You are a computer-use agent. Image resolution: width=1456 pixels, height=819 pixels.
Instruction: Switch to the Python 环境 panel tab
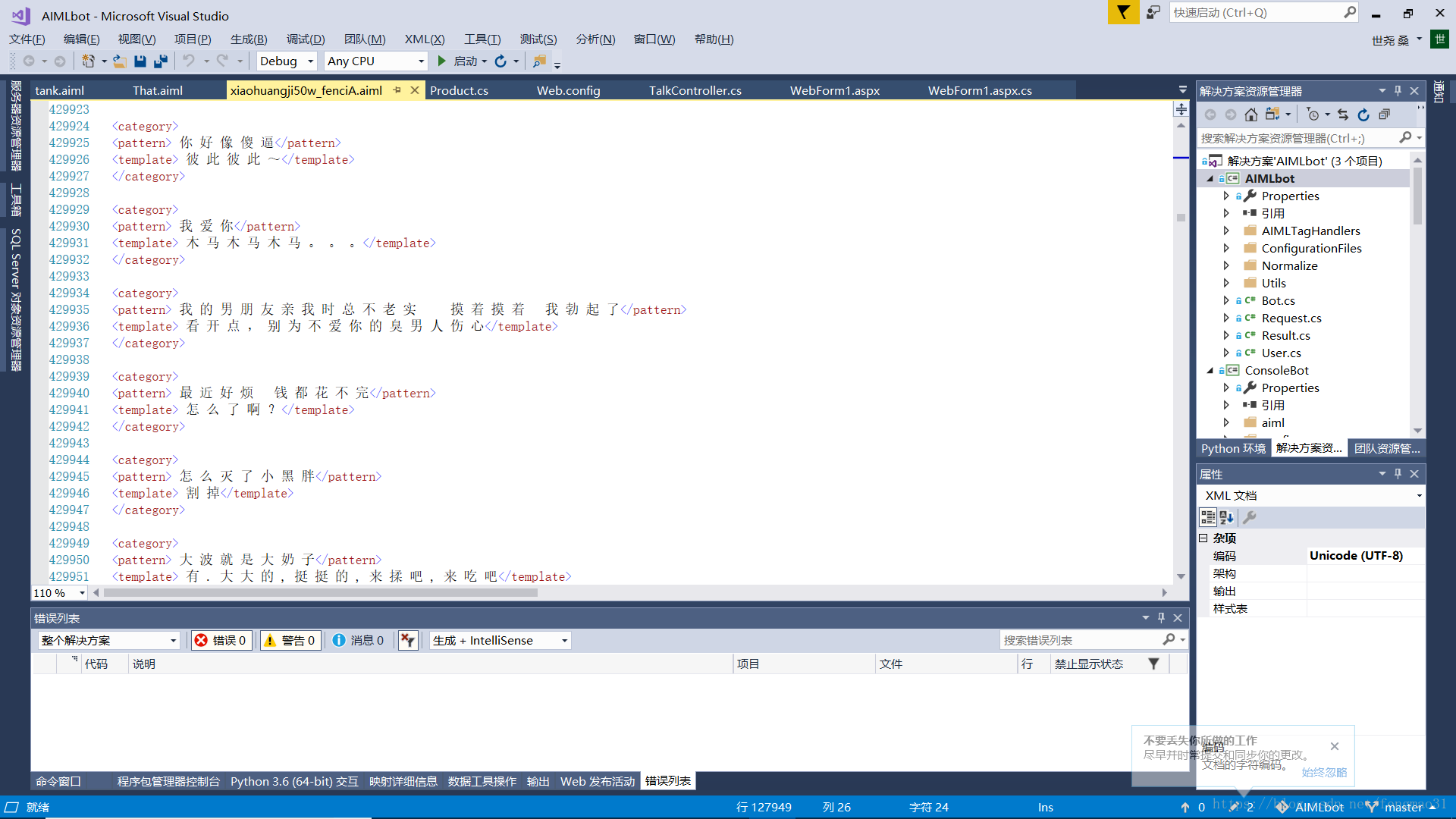tap(1233, 449)
